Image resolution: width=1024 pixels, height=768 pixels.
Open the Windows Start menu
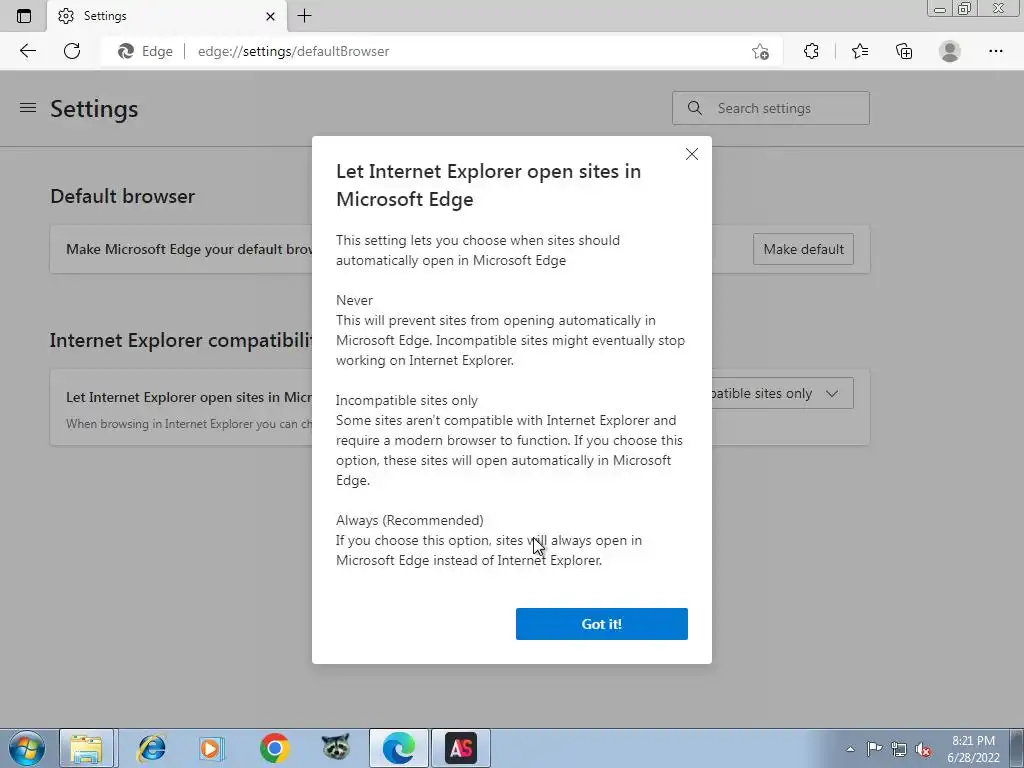[27, 748]
